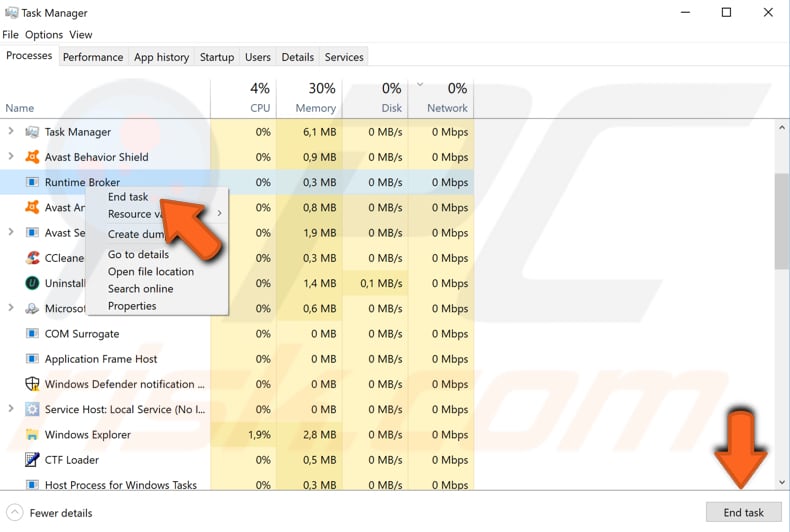Minimize the Task Manager window
The height and width of the screenshot is (532, 790).
pos(685,12)
